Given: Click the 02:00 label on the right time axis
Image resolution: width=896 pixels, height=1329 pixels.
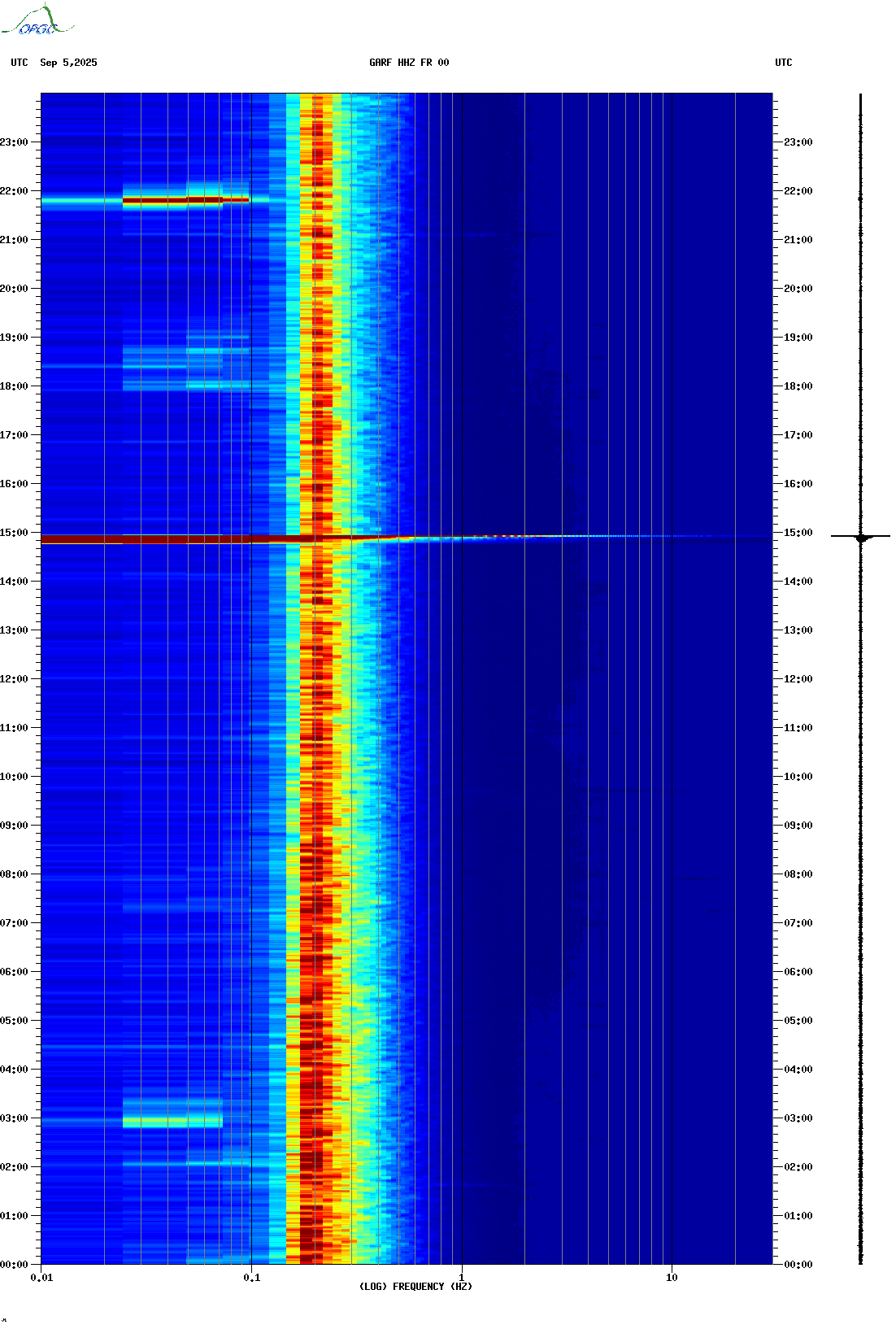Looking at the screenshot, I should (798, 1167).
